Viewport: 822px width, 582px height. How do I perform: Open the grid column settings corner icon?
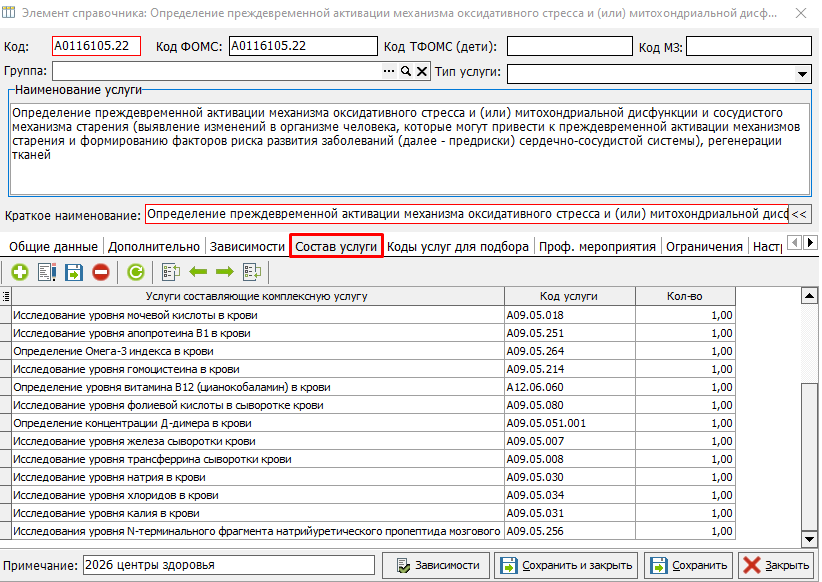coord(6,296)
